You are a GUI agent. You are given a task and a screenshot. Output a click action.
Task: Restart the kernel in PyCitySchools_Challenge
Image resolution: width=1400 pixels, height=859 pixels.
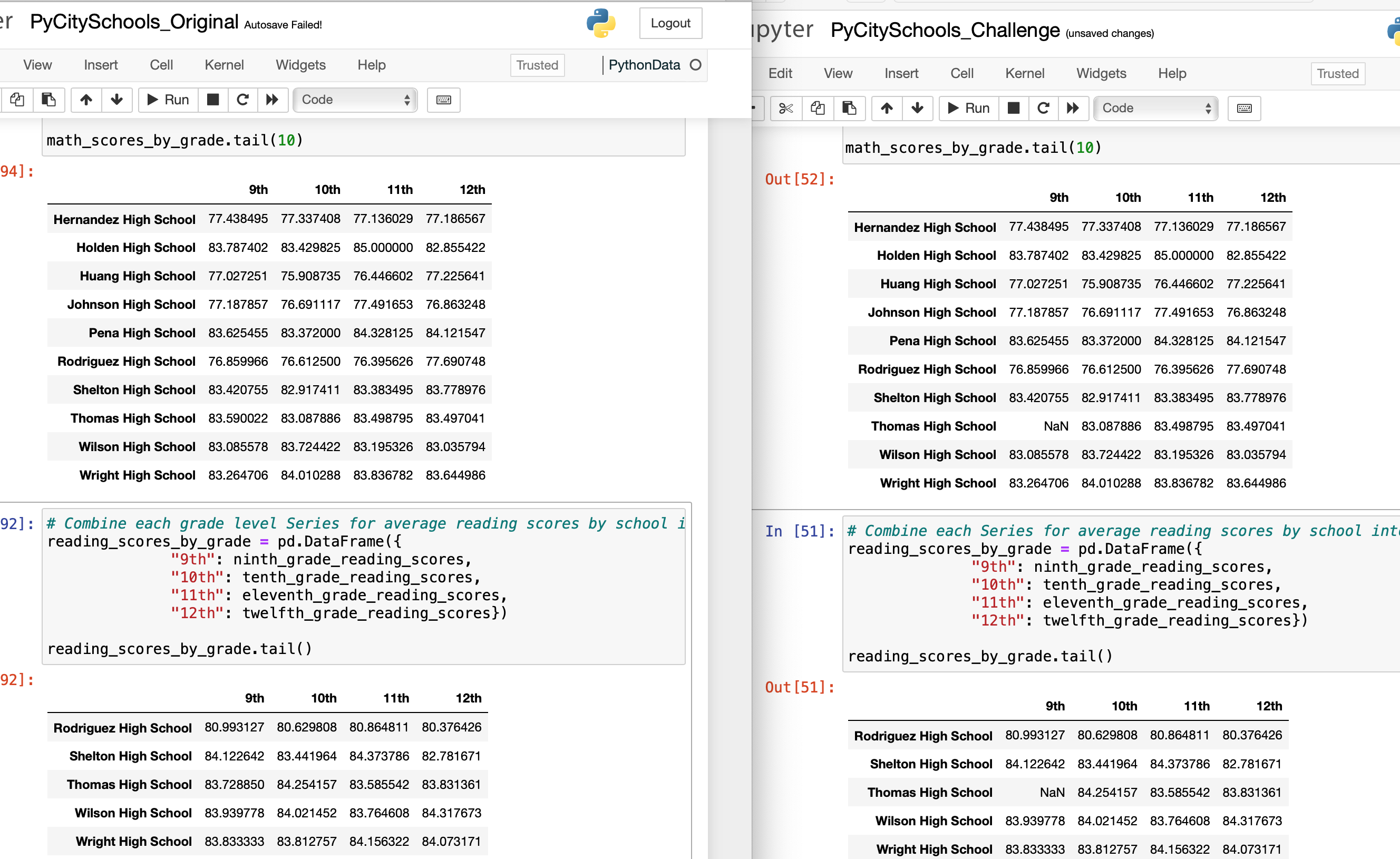(1044, 108)
